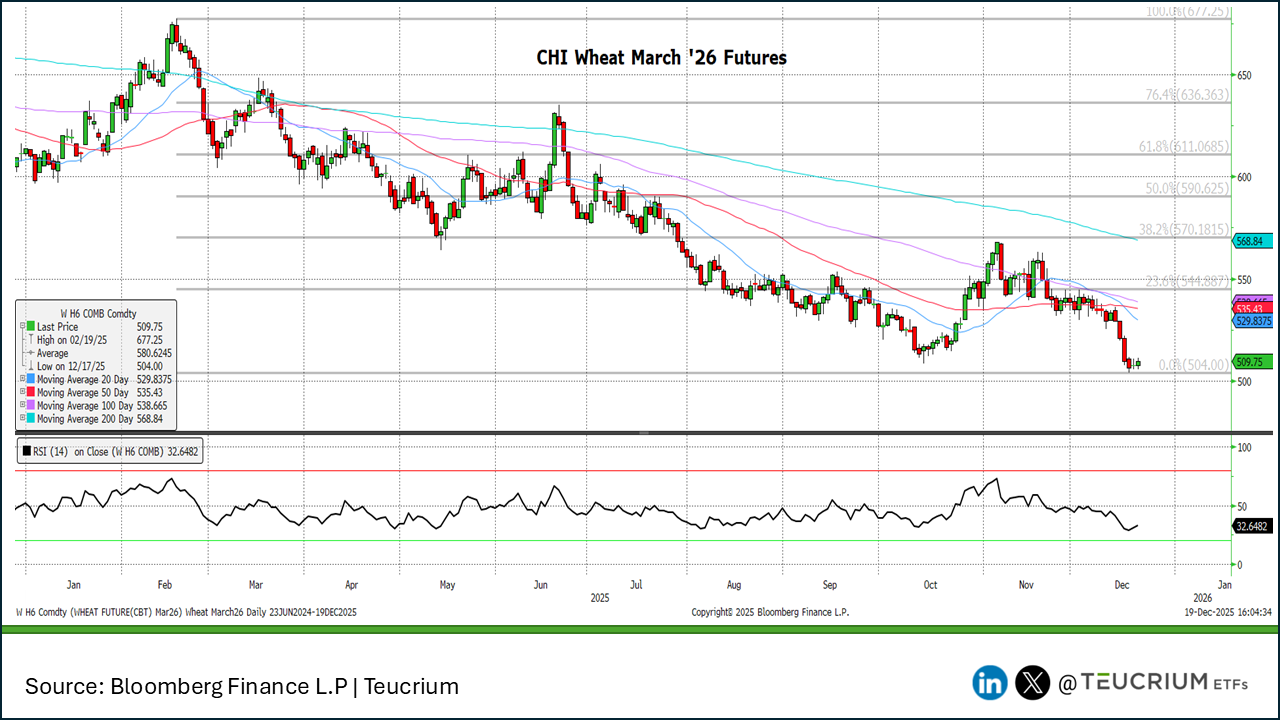Click the Average marker icon in legend

click(x=29, y=353)
